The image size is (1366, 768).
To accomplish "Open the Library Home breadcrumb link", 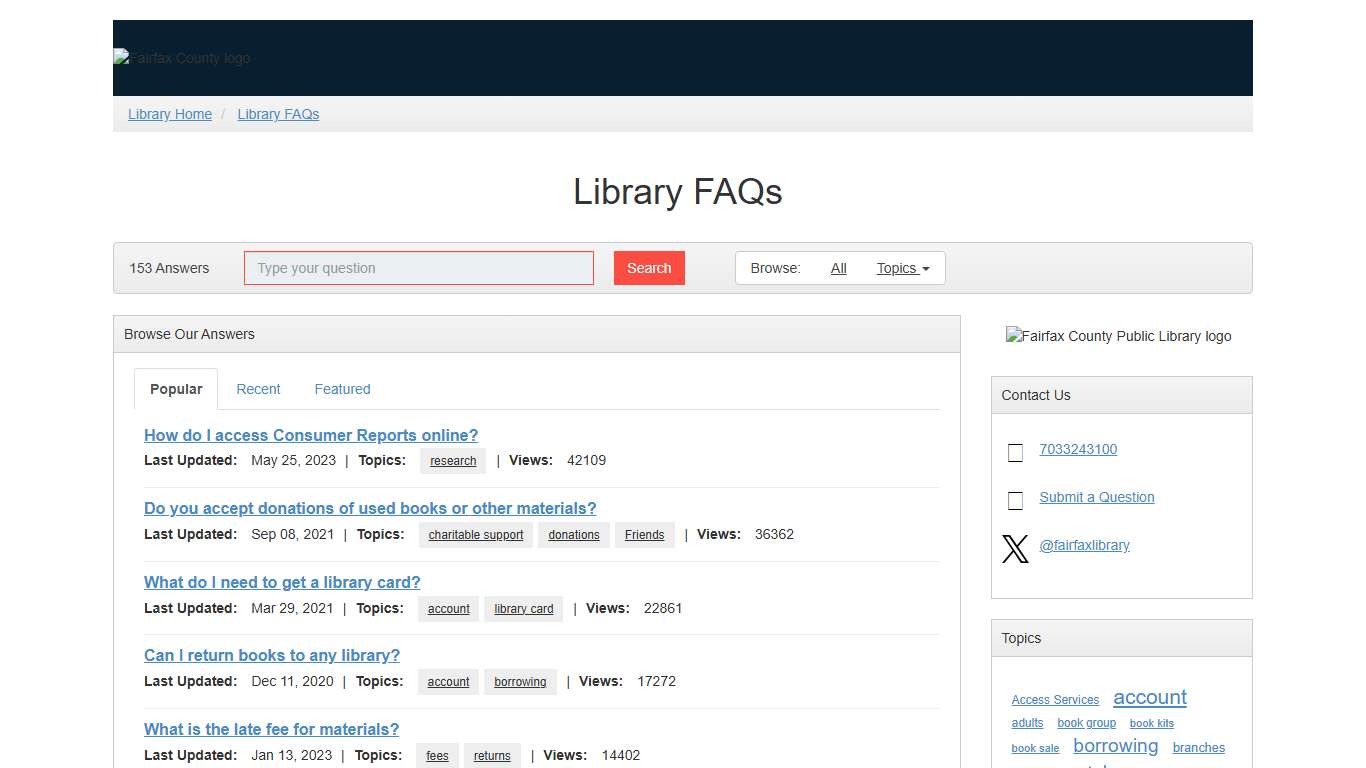I will (x=169, y=114).
